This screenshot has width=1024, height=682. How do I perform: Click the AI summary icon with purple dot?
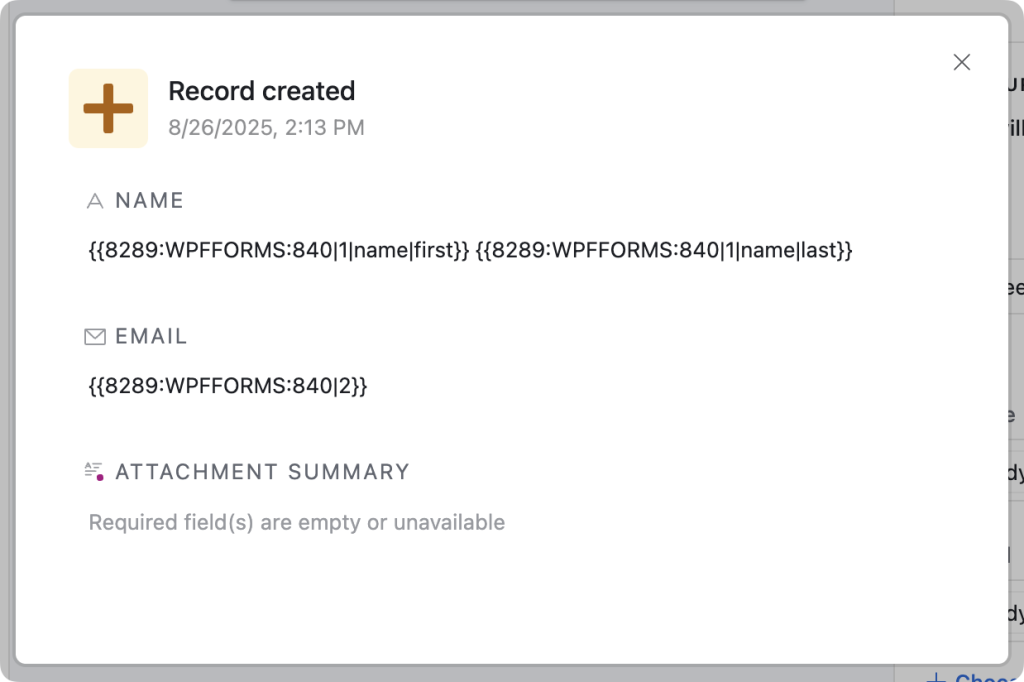(95, 468)
